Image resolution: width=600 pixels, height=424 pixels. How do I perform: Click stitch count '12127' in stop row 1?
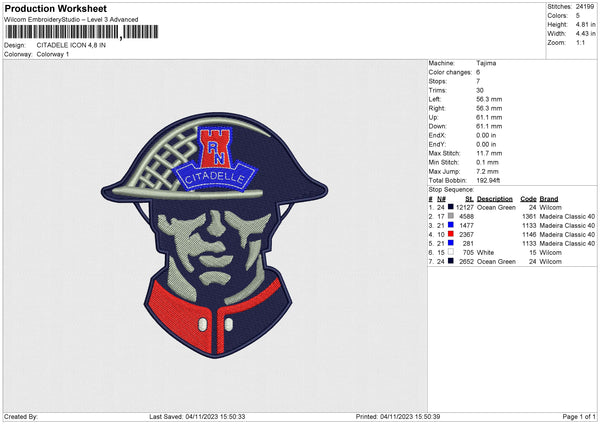point(465,207)
